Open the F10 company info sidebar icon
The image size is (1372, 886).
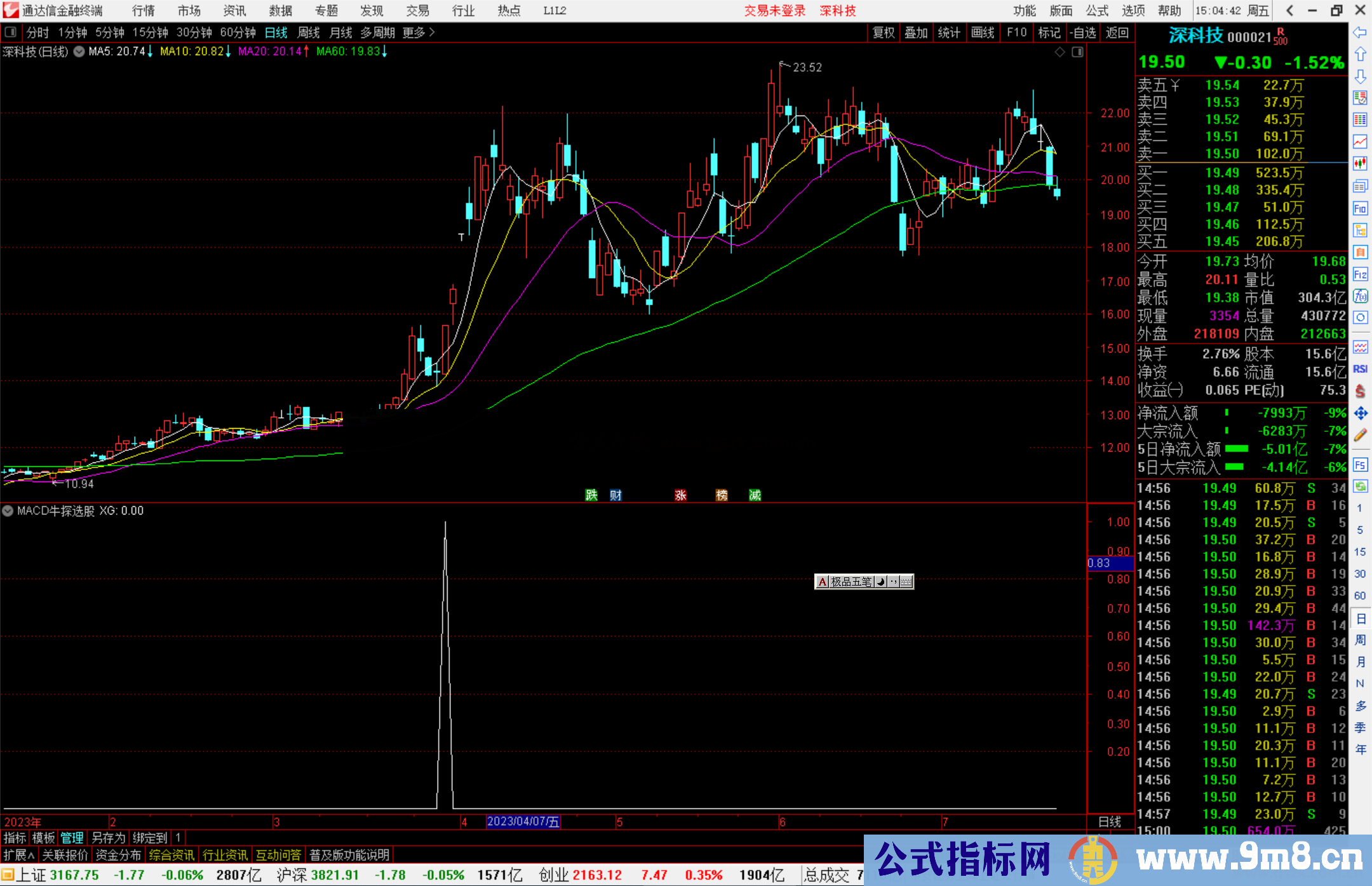1360,208
